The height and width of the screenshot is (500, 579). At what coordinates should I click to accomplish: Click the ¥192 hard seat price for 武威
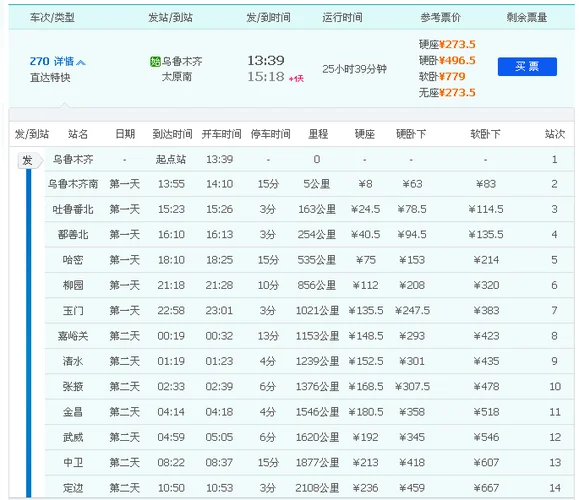point(365,437)
